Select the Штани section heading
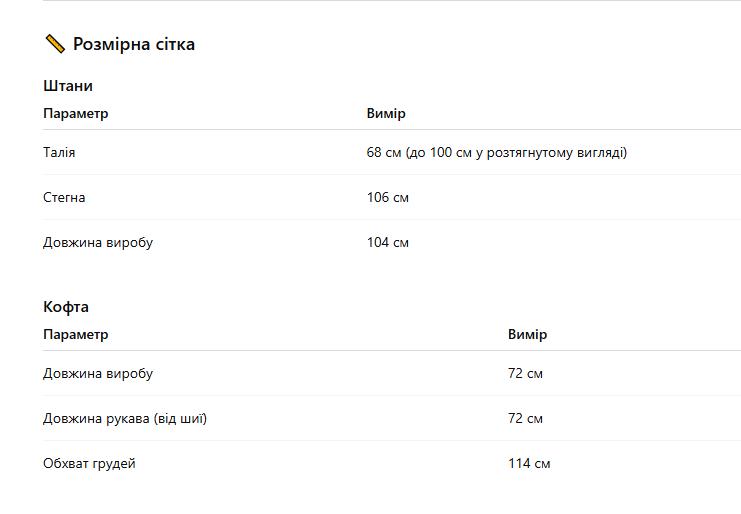 (x=68, y=86)
